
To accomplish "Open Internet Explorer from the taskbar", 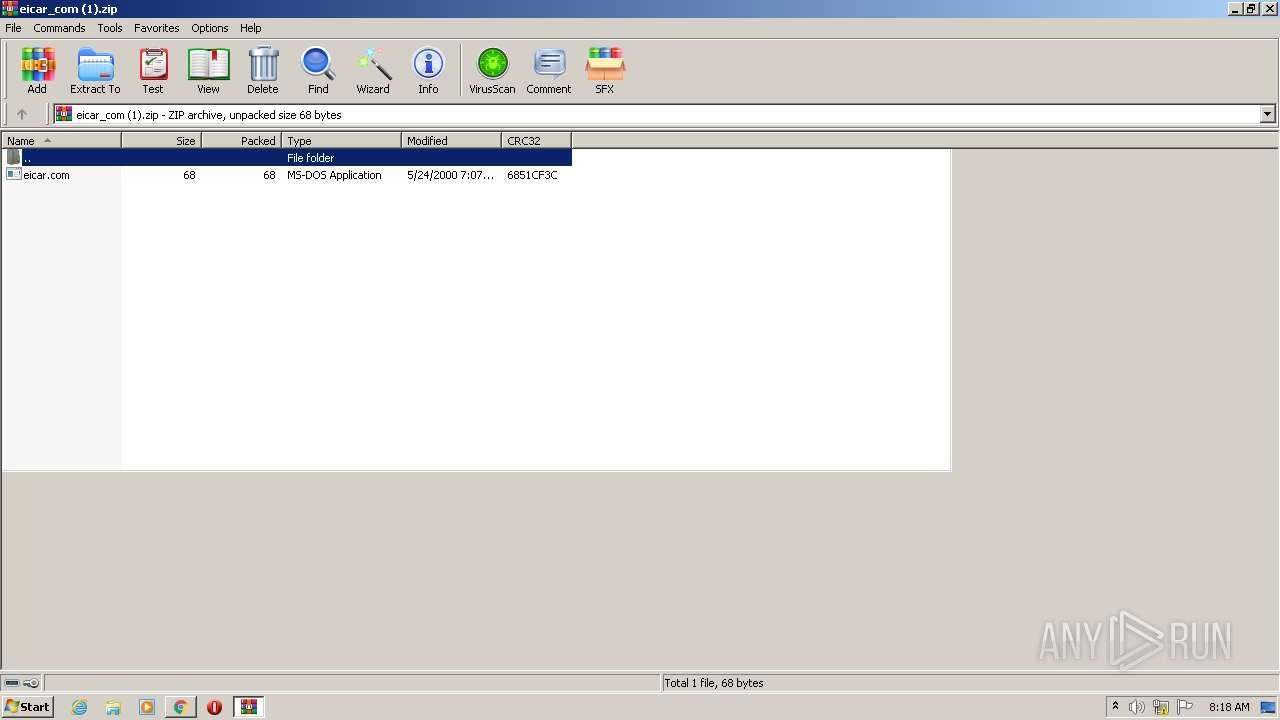I will (79, 707).
